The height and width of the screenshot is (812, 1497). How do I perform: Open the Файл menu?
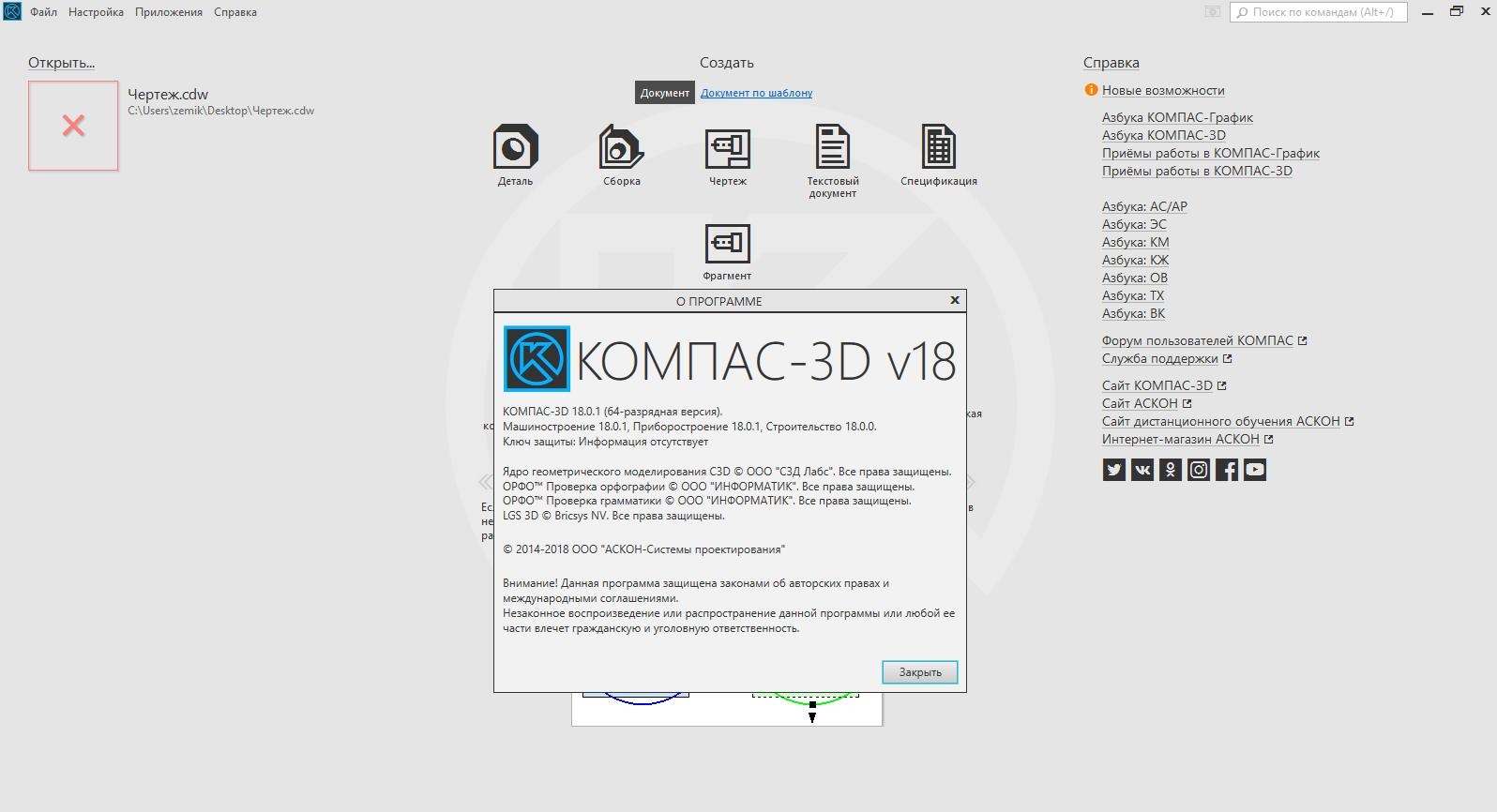(x=43, y=12)
